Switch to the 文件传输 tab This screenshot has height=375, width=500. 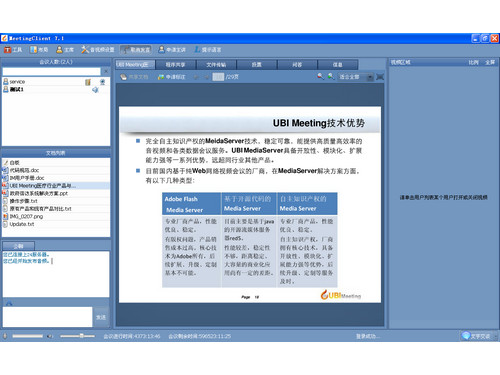pyautogui.click(x=216, y=65)
